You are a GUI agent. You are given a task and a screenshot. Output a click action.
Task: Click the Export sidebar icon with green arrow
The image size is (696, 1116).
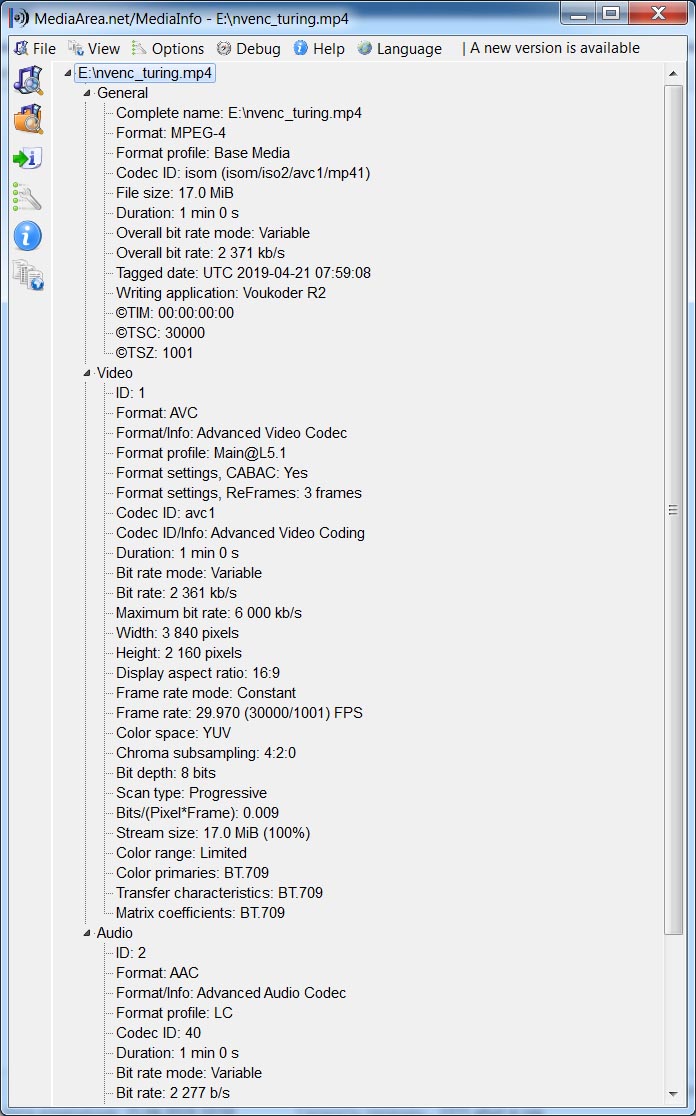[x=28, y=157]
